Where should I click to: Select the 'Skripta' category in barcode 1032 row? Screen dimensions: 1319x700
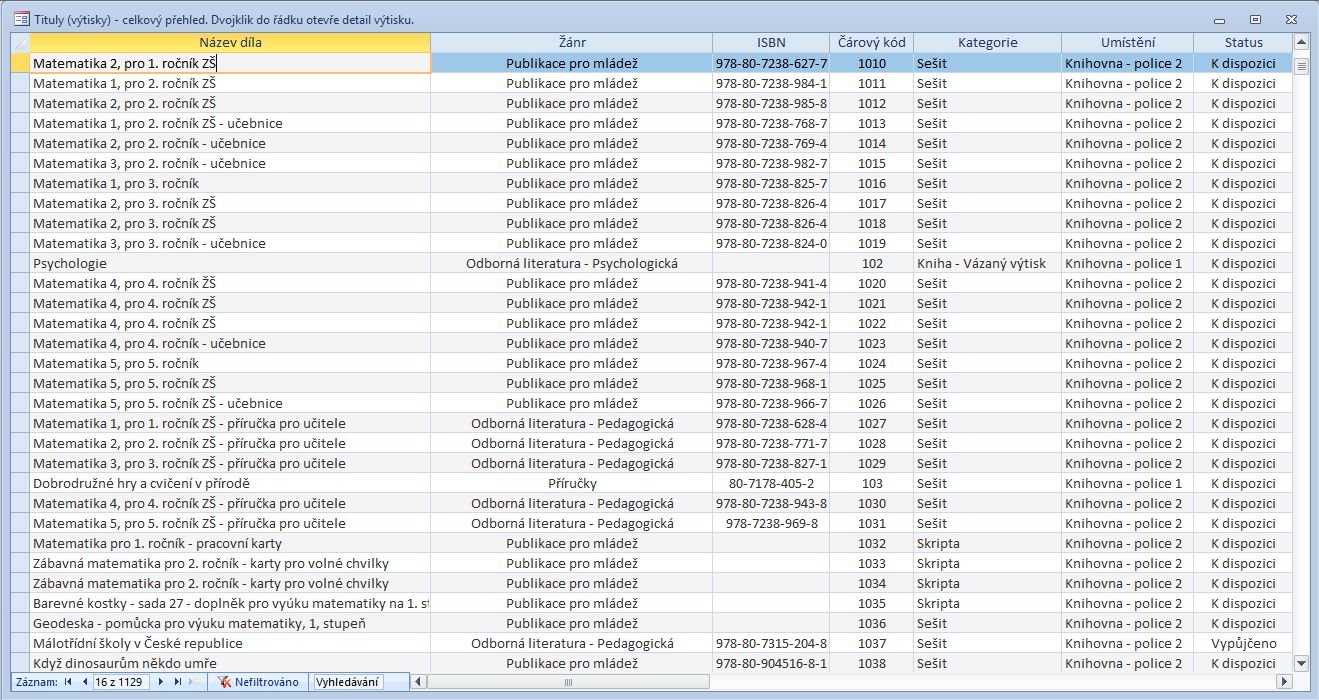click(x=987, y=543)
